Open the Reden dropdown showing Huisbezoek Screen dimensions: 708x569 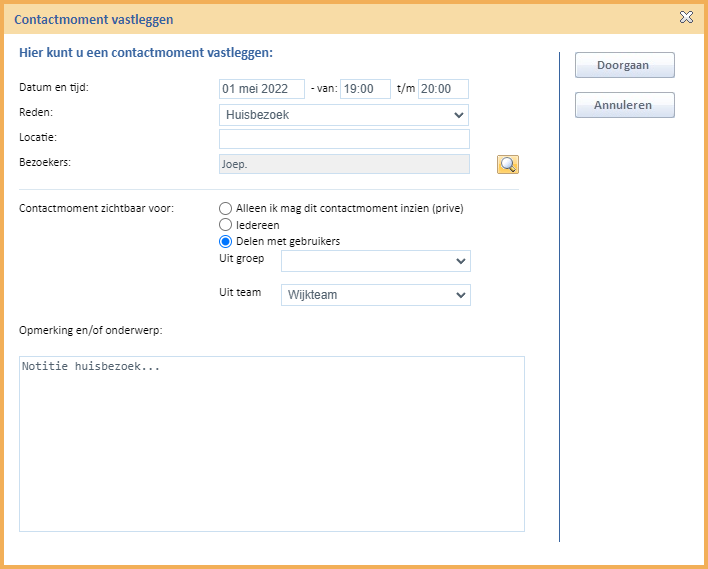coord(344,115)
